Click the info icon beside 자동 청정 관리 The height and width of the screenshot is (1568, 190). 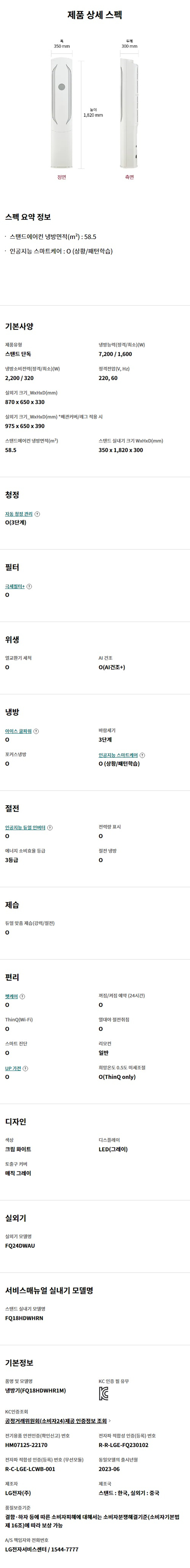[x=38, y=514]
